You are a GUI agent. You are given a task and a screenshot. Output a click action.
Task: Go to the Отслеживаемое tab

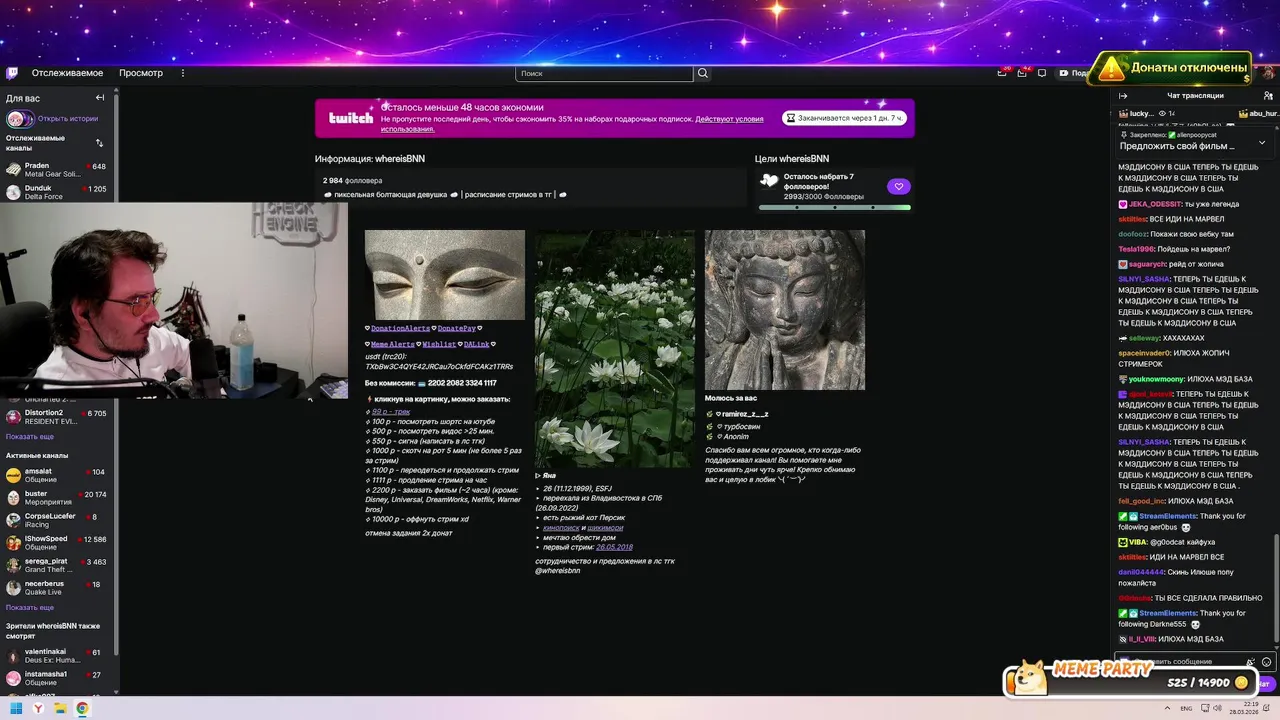(x=67, y=73)
